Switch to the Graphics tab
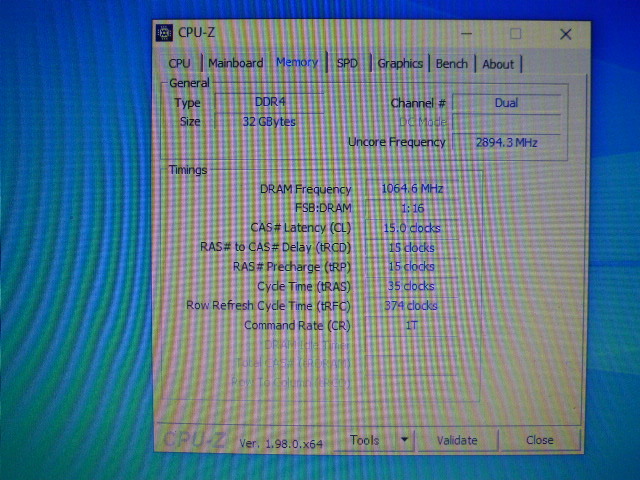 coord(400,63)
